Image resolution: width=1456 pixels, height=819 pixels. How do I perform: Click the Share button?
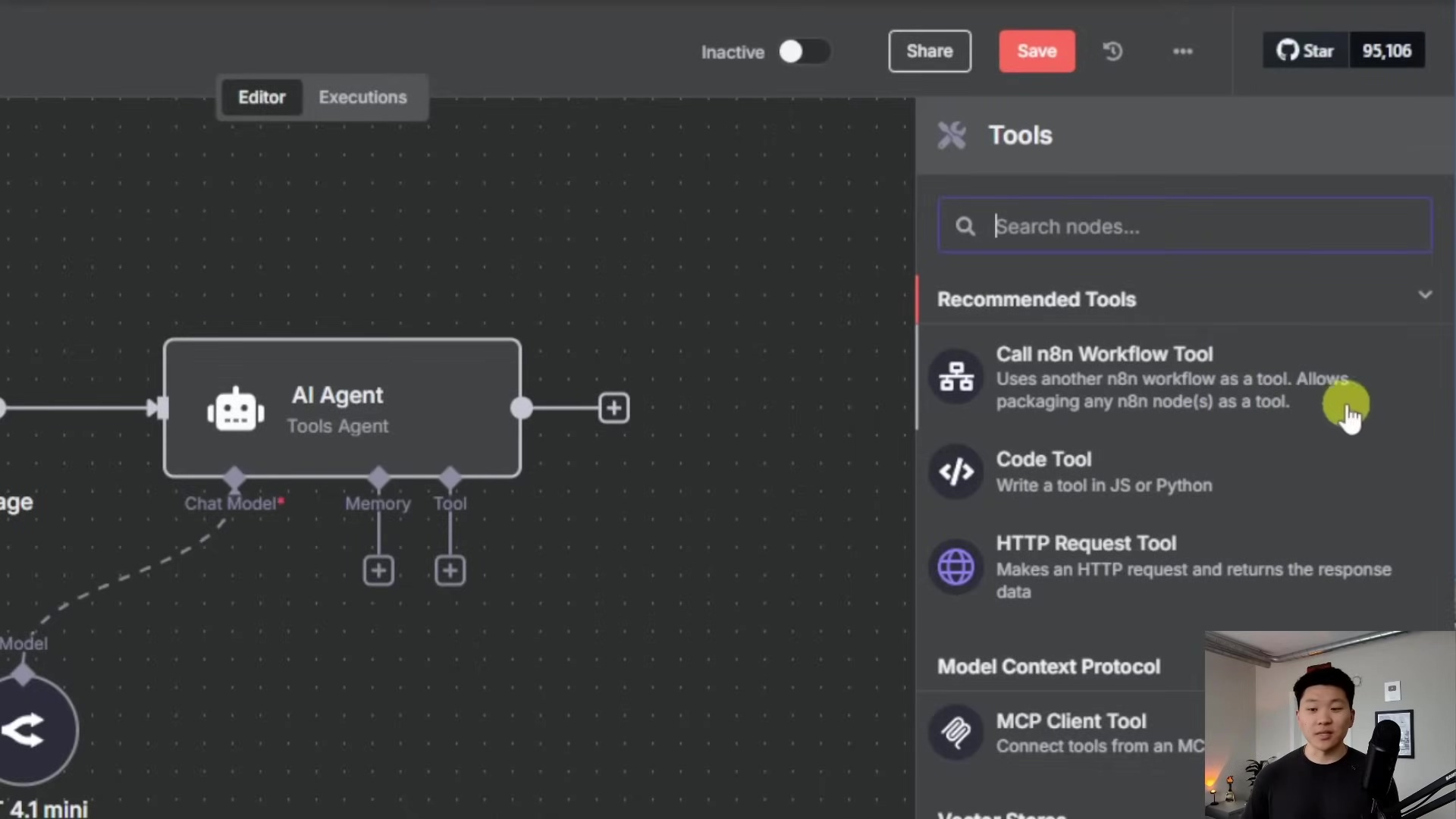point(930,51)
